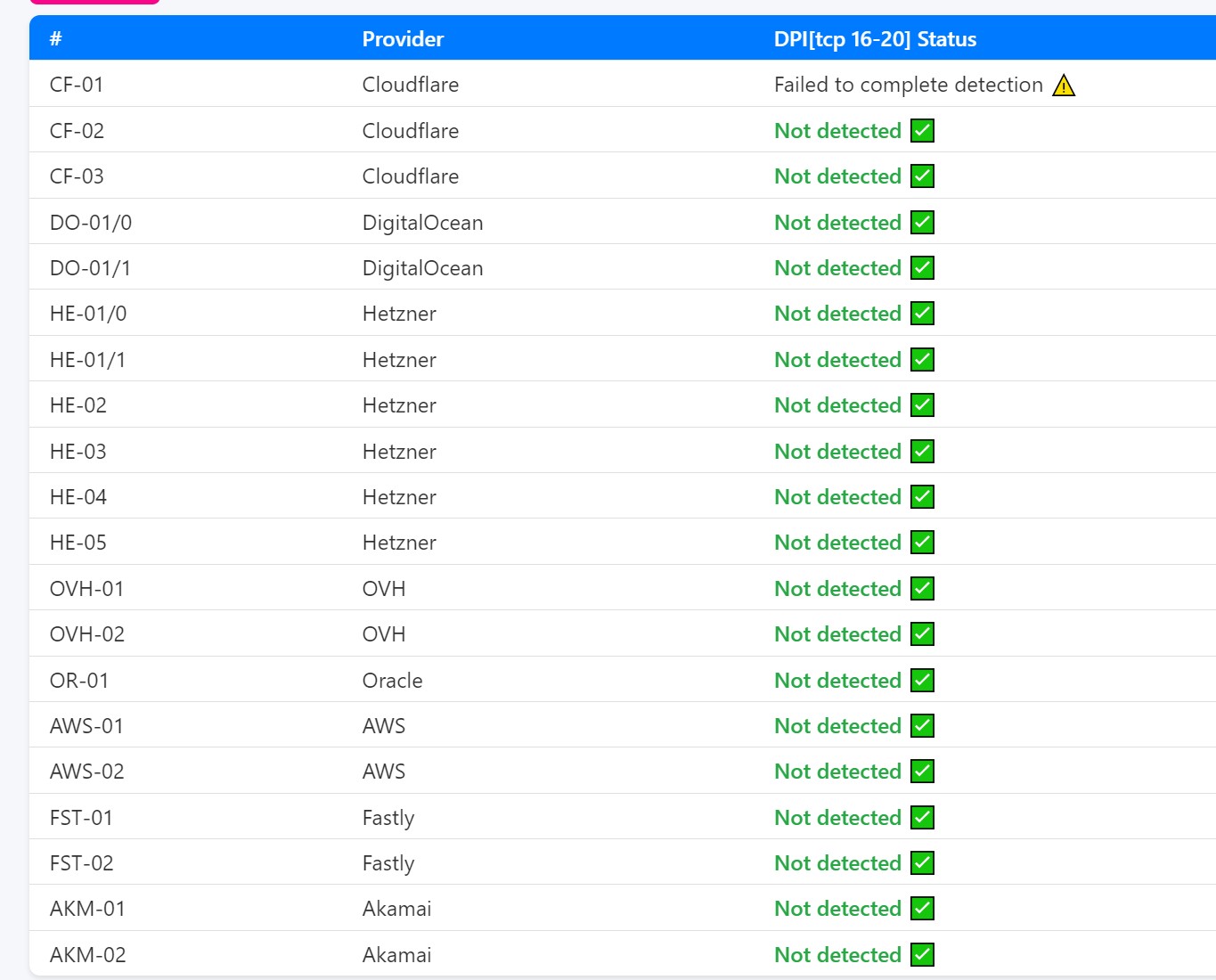Image resolution: width=1216 pixels, height=980 pixels.
Task: Click the green check icon for DO-01/1
Action: click(x=923, y=268)
